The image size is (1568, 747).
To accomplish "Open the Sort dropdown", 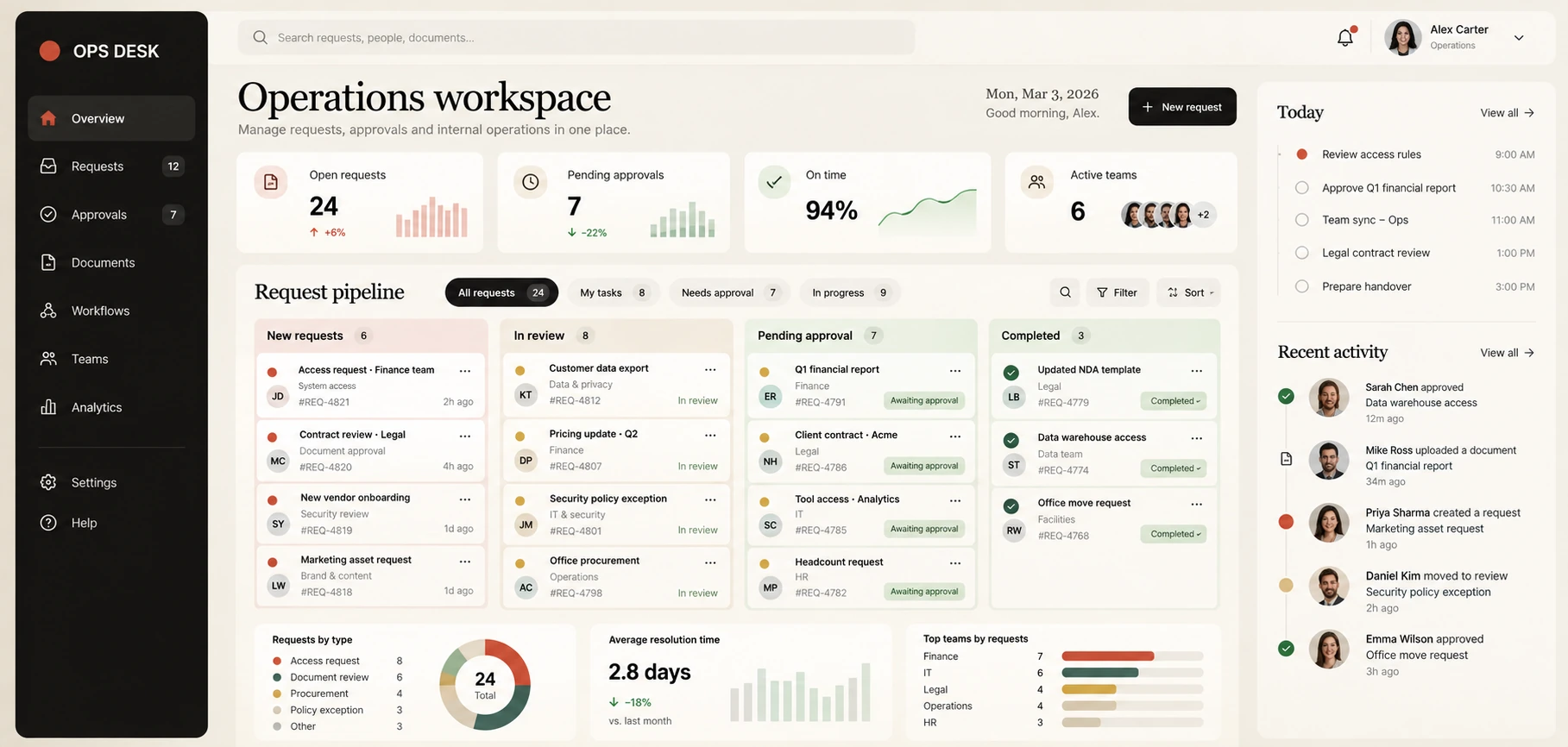I will (x=1188, y=292).
